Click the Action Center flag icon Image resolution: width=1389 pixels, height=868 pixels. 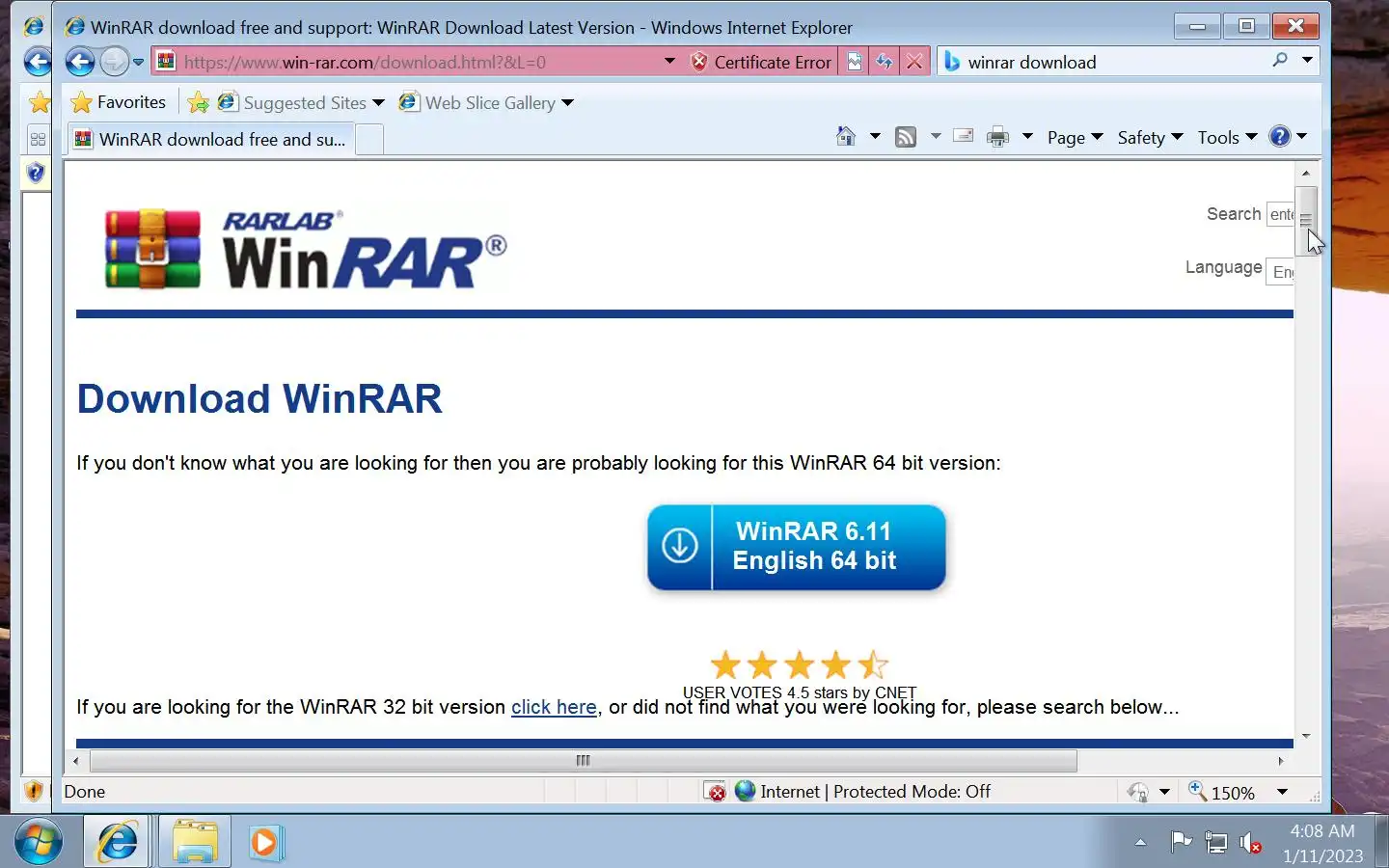tap(1181, 842)
